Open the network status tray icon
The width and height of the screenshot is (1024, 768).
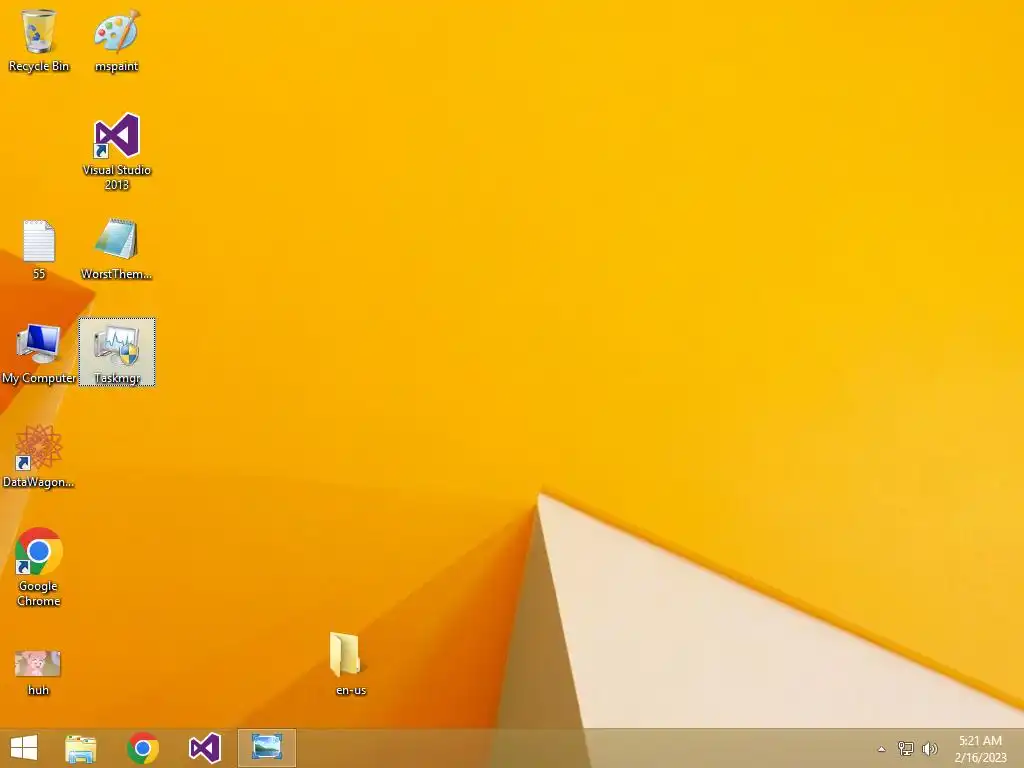coord(905,748)
